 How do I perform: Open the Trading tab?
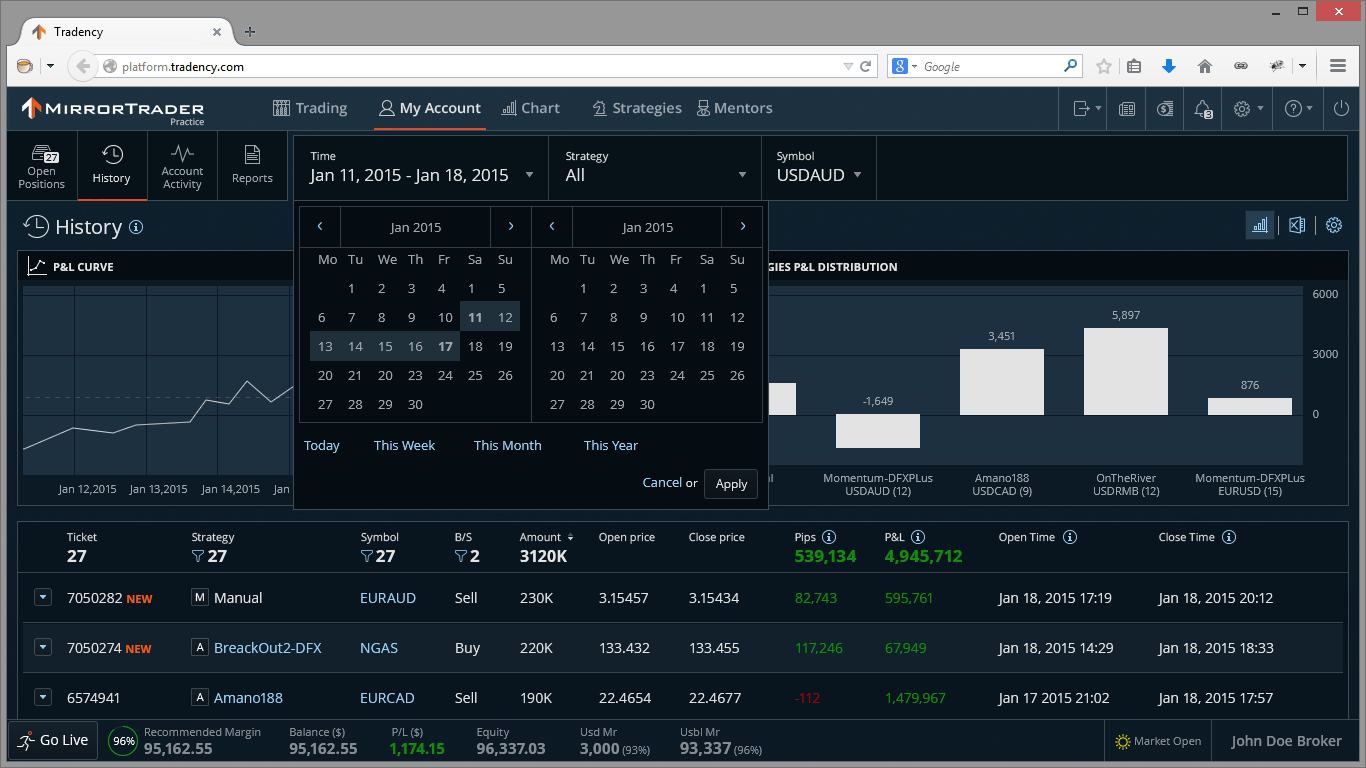pyautogui.click(x=310, y=108)
